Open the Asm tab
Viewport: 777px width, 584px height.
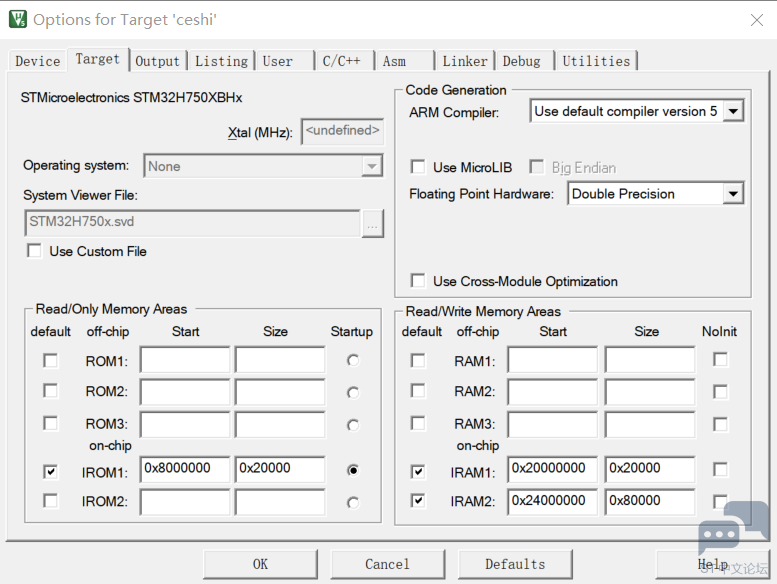(x=404, y=61)
